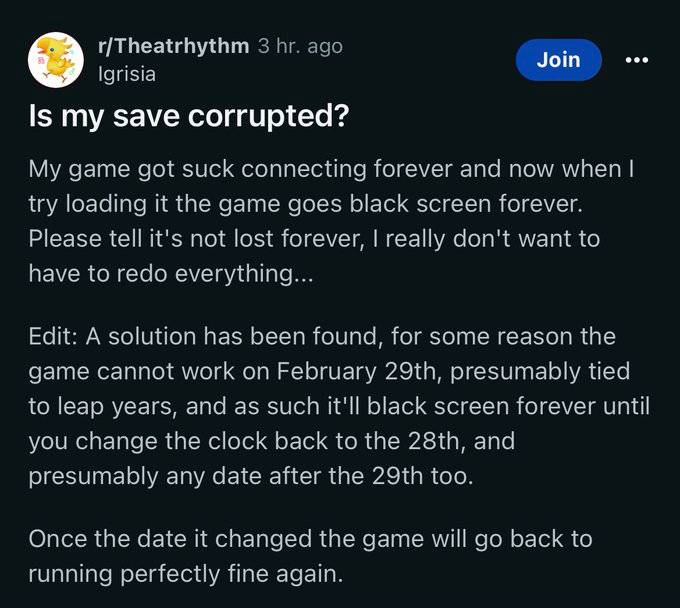
Task: Click the "My game got suck" opening text
Action: coord(130,171)
